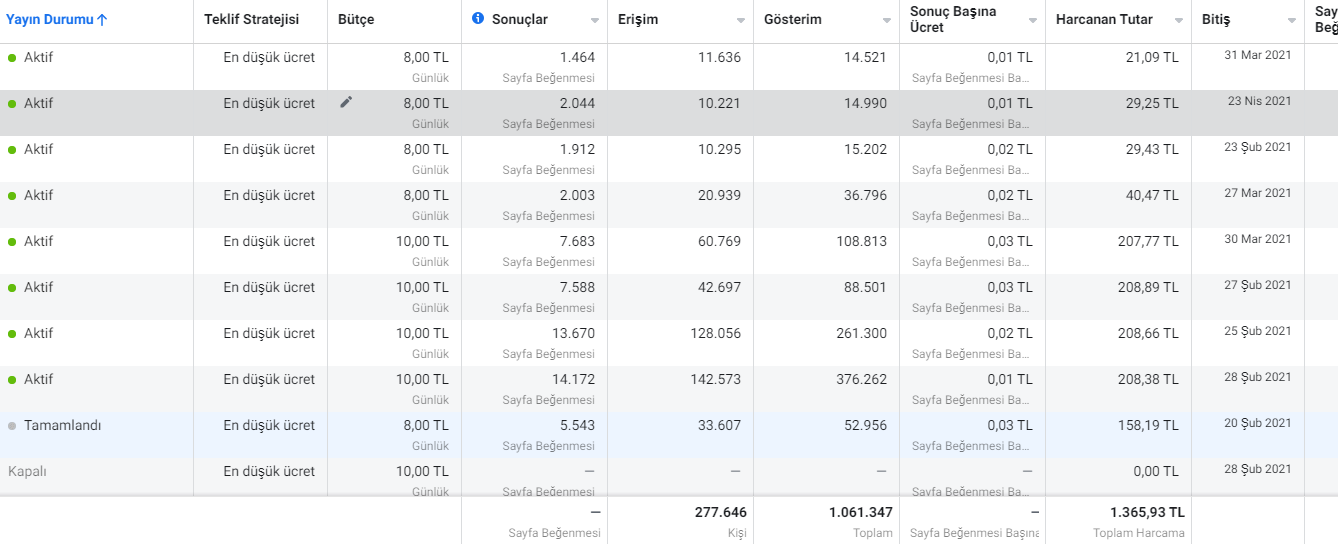Open the Erişim column dropdown arrow
The height and width of the screenshot is (544, 1338).
[741, 21]
